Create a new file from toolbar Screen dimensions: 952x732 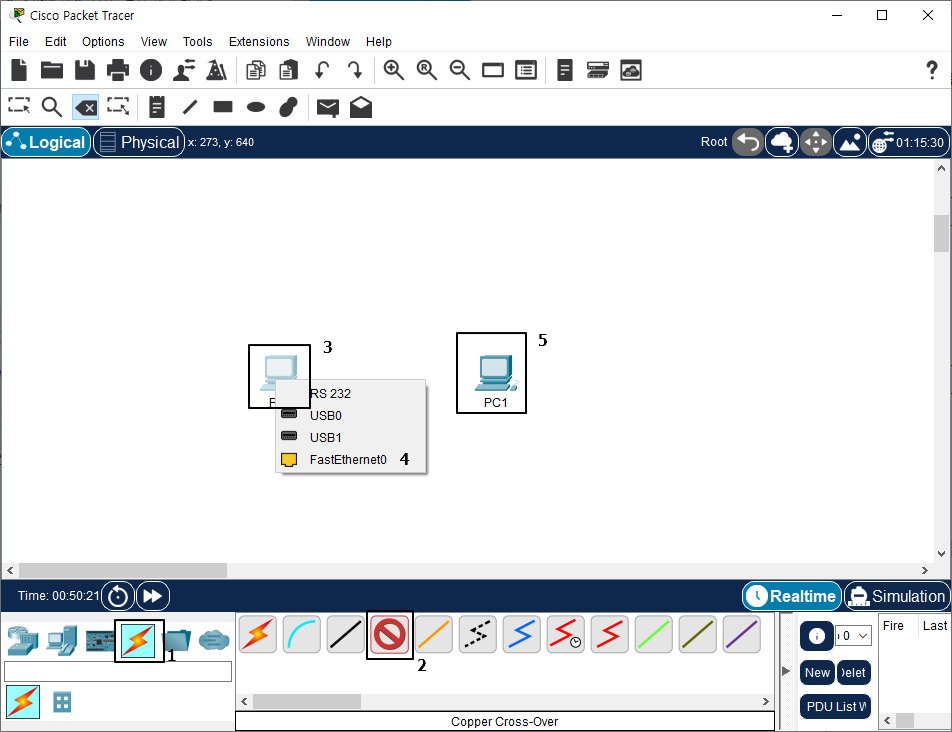(x=19, y=70)
